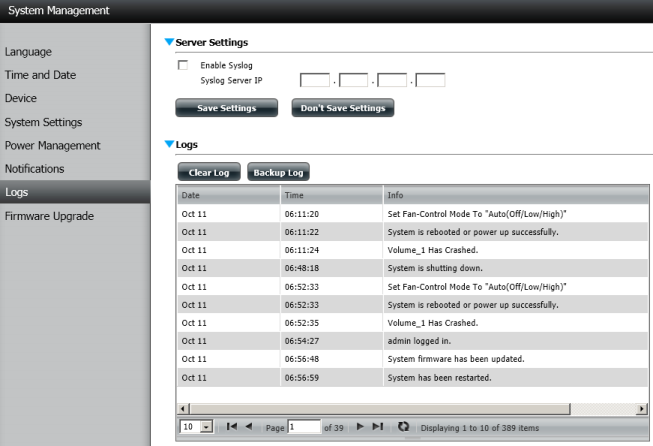Image resolution: width=653 pixels, height=446 pixels.
Task: Select Logs in the sidebar
Action: point(75,192)
